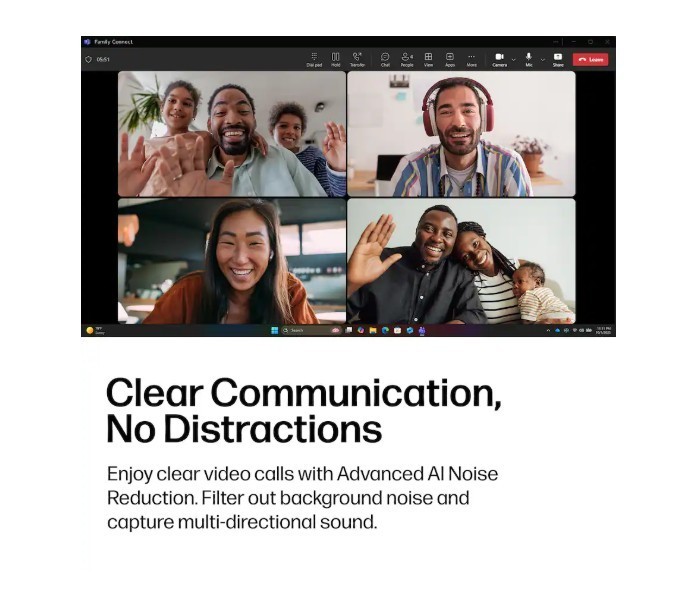Open the Chat panel
The image size is (689, 591).
point(385,59)
